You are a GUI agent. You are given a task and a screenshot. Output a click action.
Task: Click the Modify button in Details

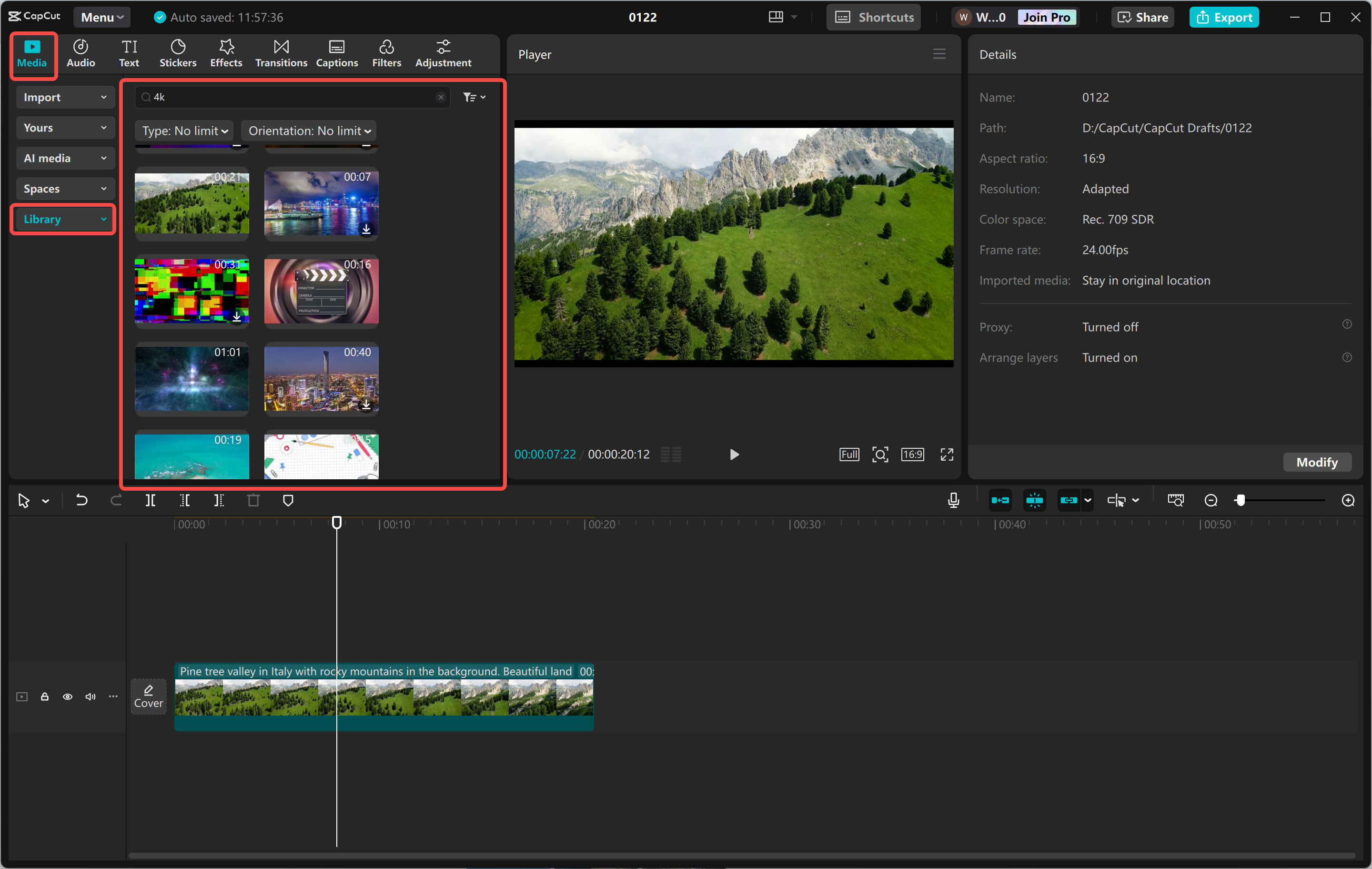[1317, 462]
